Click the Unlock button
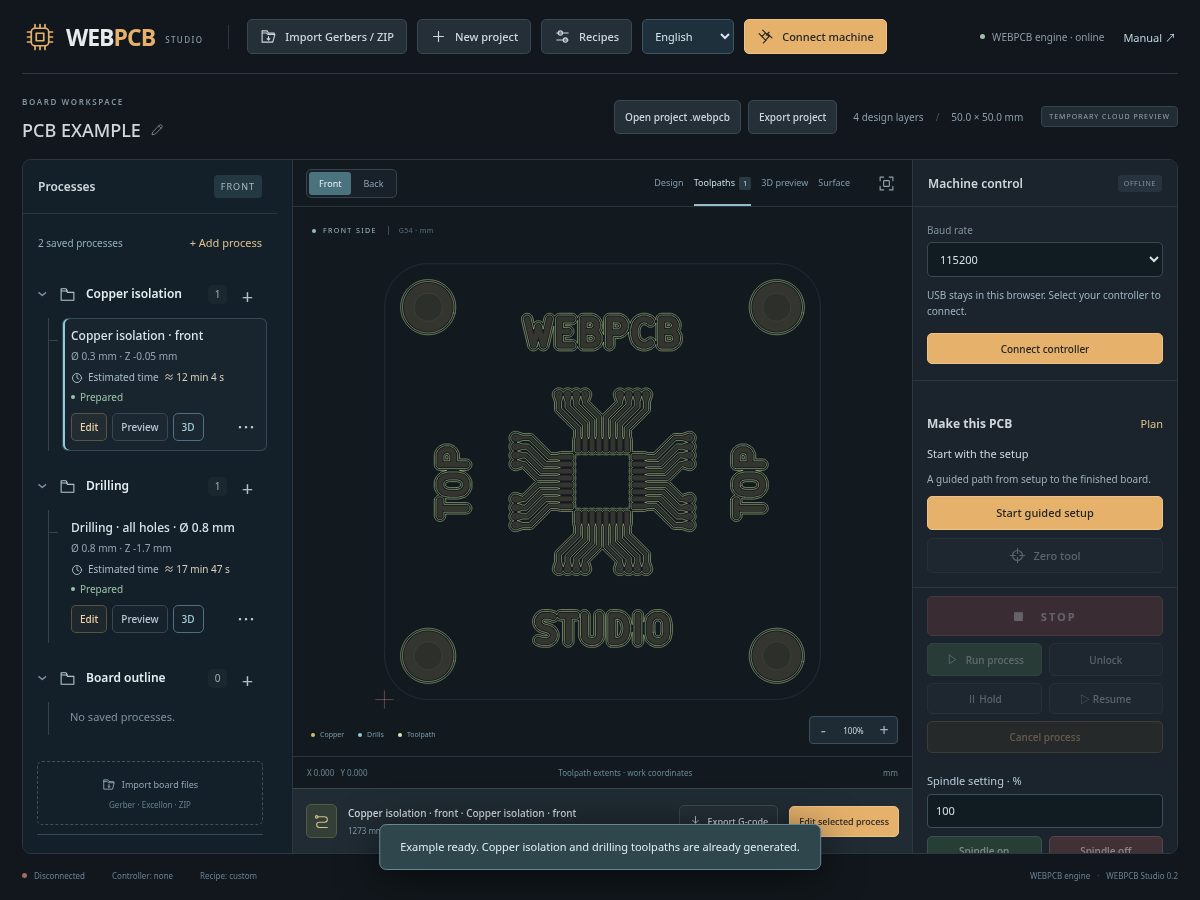The image size is (1200, 900). click(1105, 660)
